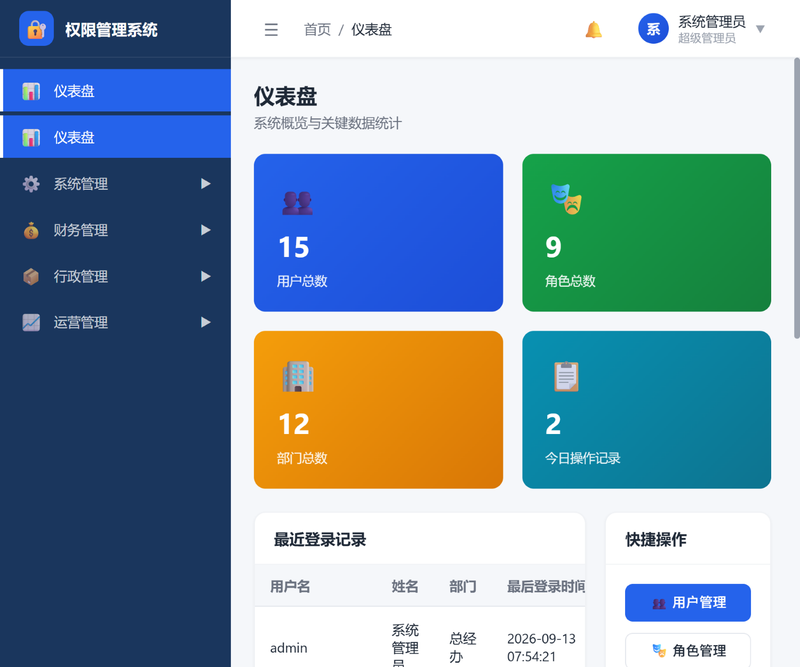800x667 pixels.
Task: Click the 首页 breadcrumb link
Action: click(x=317, y=30)
